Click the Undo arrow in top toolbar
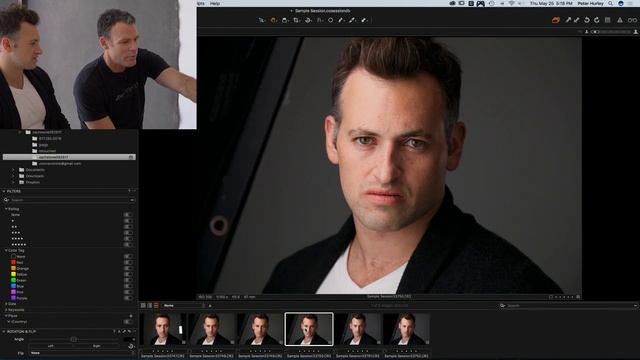This screenshot has width=640, height=360. tap(587, 20)
